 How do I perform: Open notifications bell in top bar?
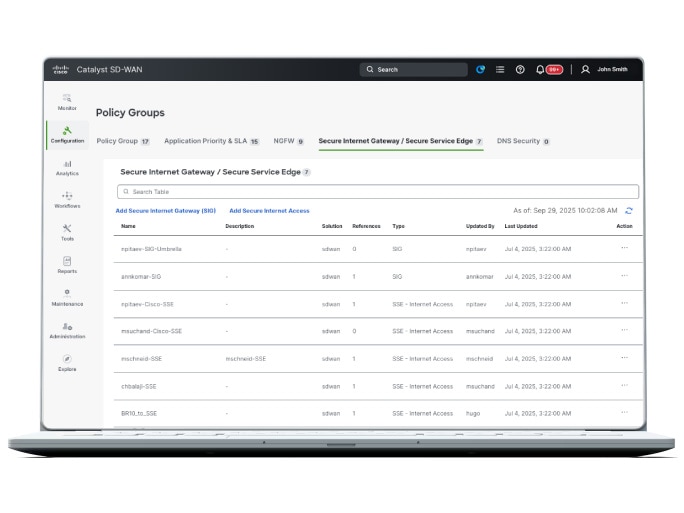click(541, 70)
